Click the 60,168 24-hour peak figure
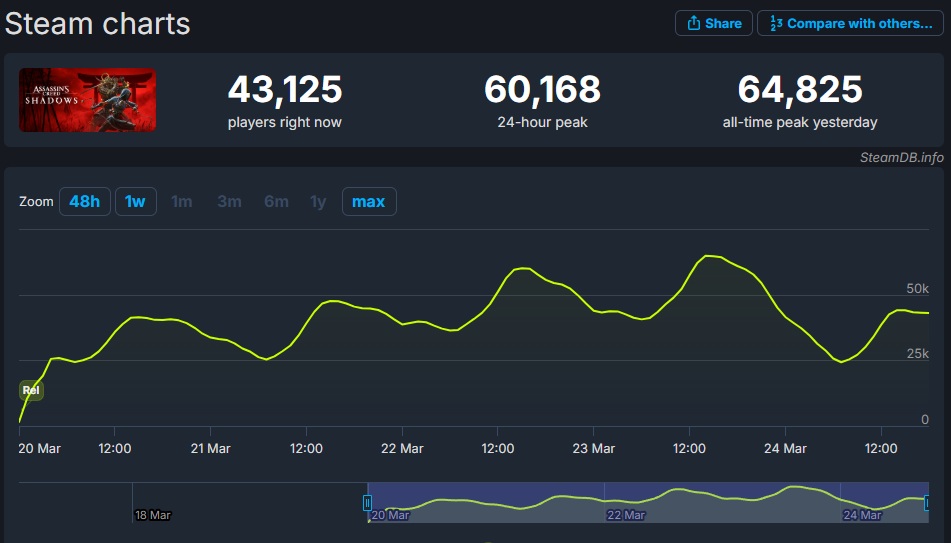Image resolution: width=951 pixels, height=543 pixels. tap(542, 89)
